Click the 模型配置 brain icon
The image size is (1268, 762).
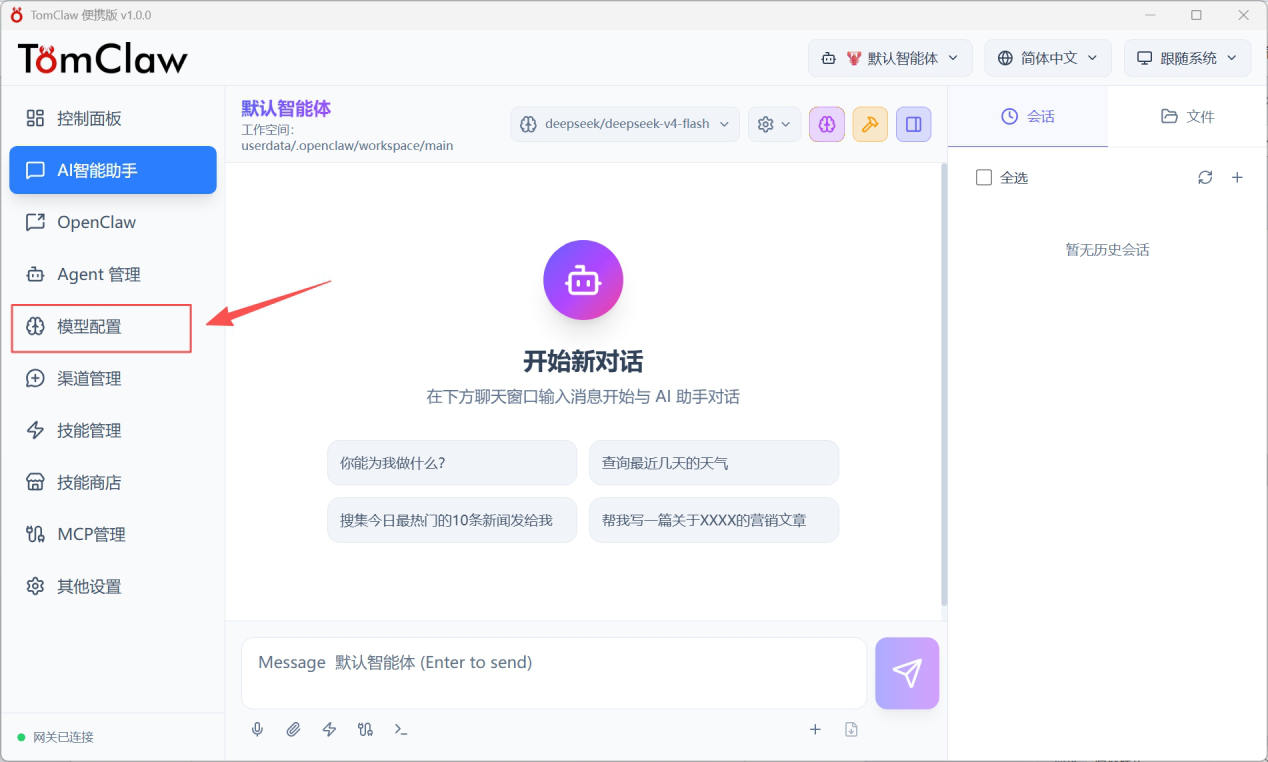point(35,326)
